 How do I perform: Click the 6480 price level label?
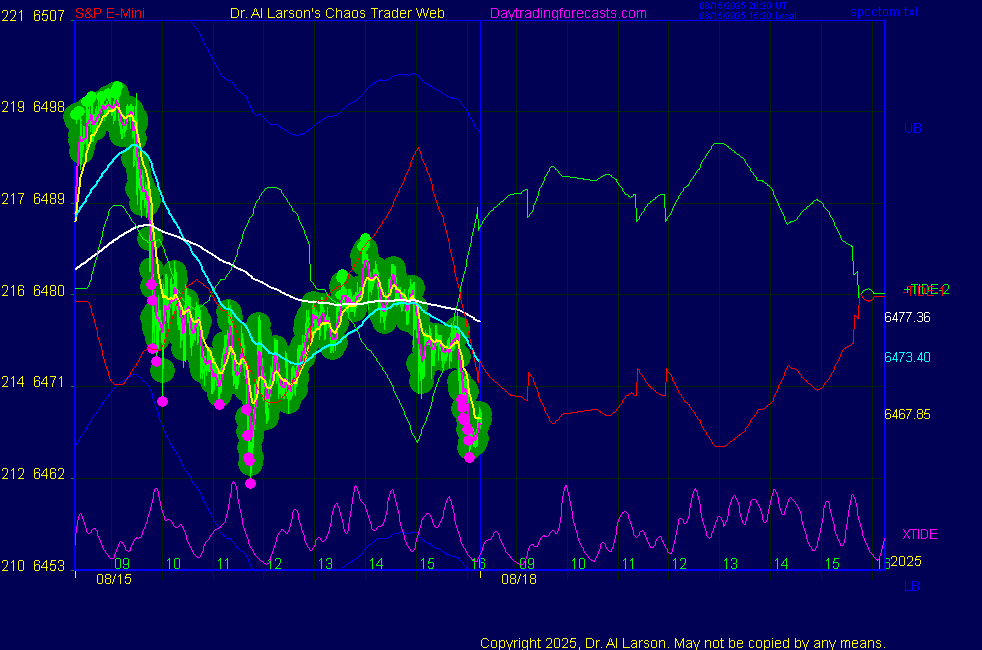point(49,291)
